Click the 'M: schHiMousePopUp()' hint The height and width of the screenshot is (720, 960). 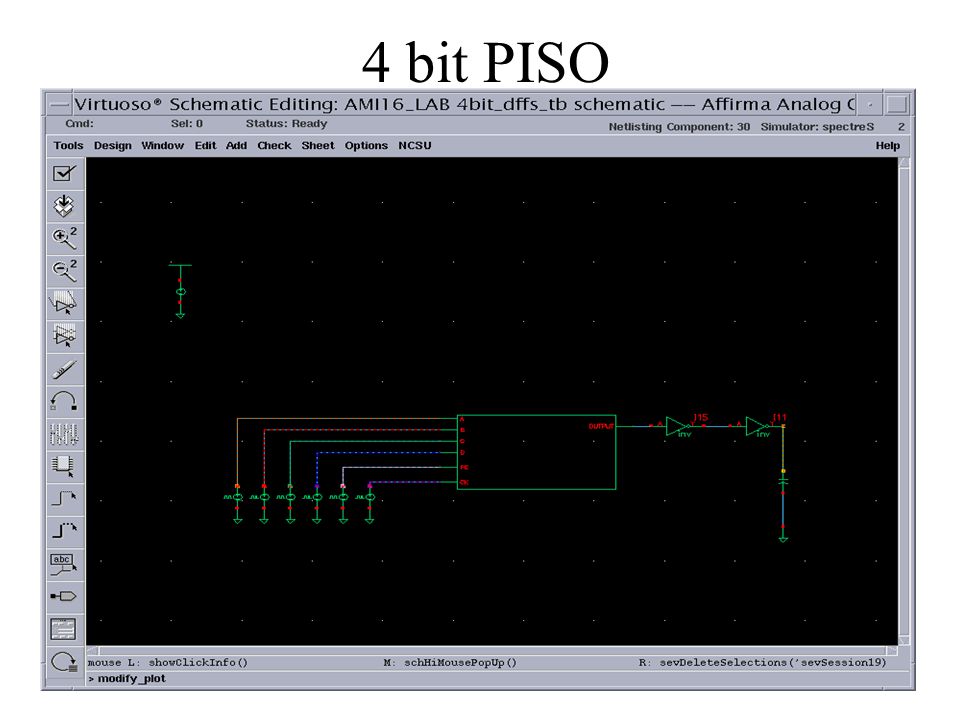(x=450, y=662)
